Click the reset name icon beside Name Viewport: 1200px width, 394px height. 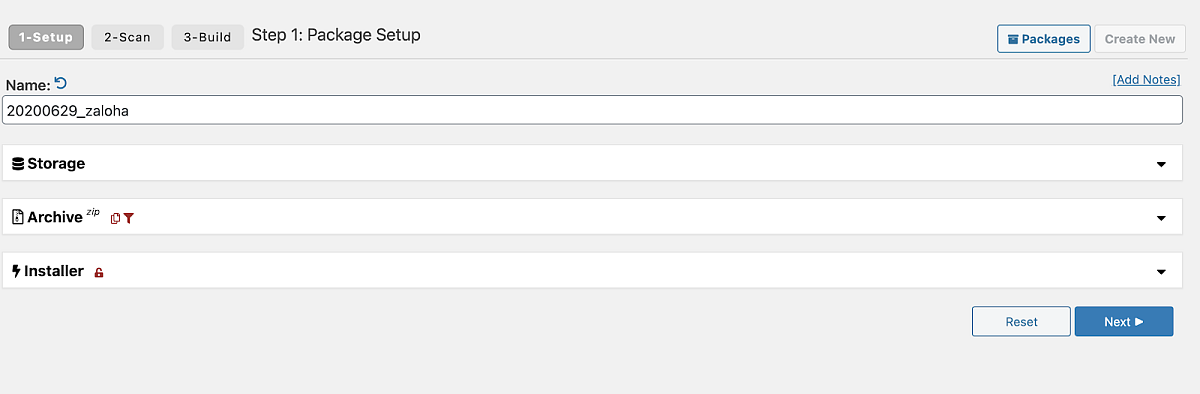[61, 84]
